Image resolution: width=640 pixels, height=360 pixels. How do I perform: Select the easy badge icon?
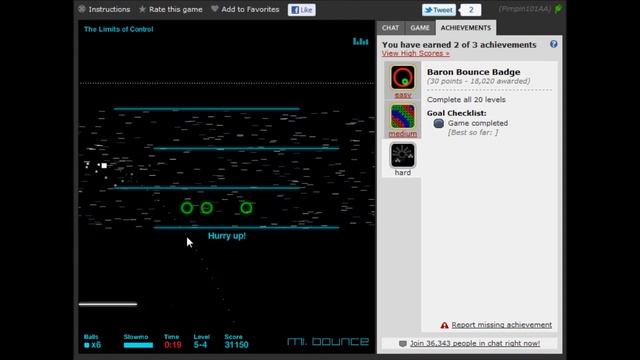pos(402,77)
